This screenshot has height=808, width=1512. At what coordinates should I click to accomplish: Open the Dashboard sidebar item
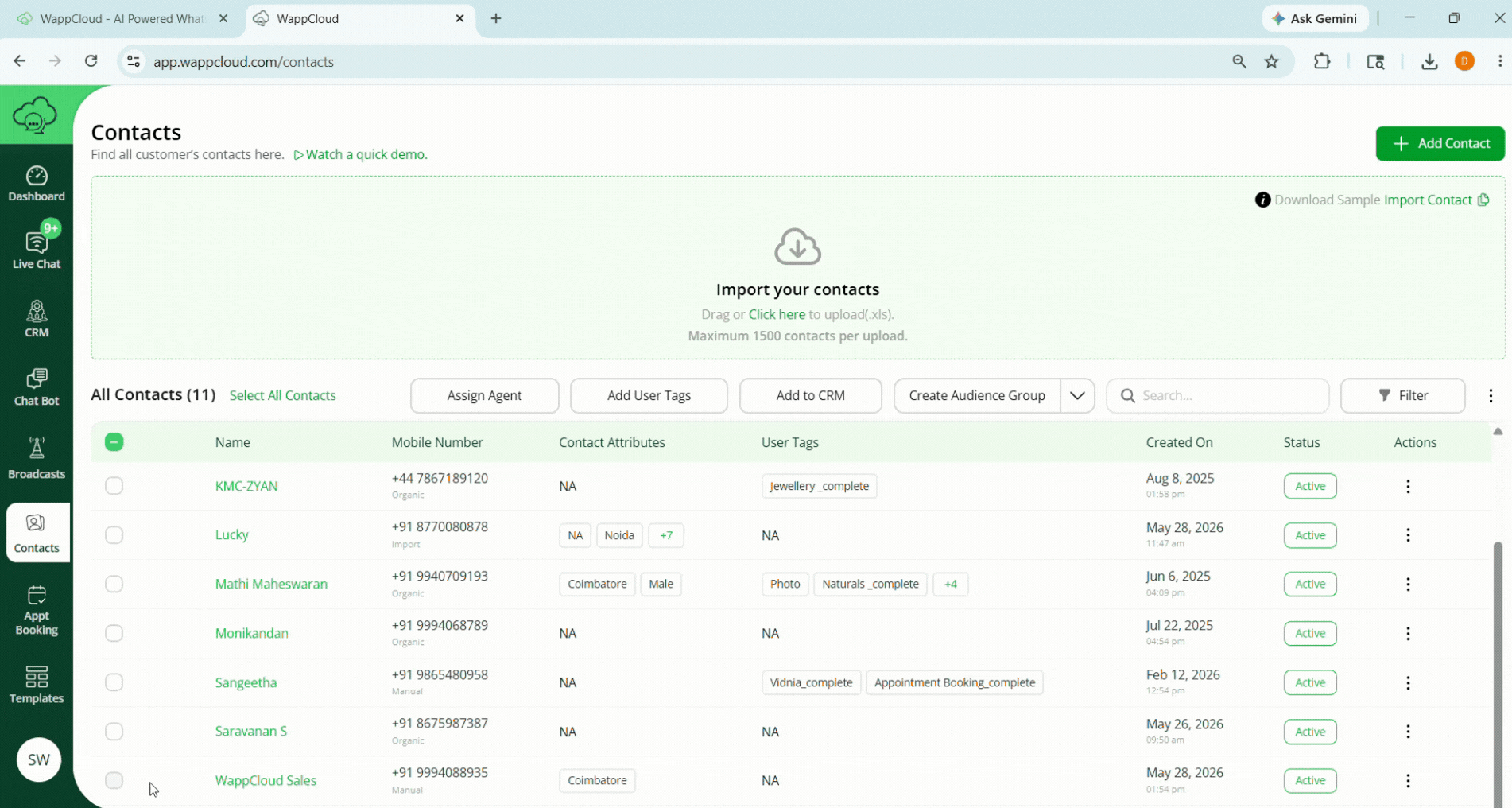[x=37, y=184]
